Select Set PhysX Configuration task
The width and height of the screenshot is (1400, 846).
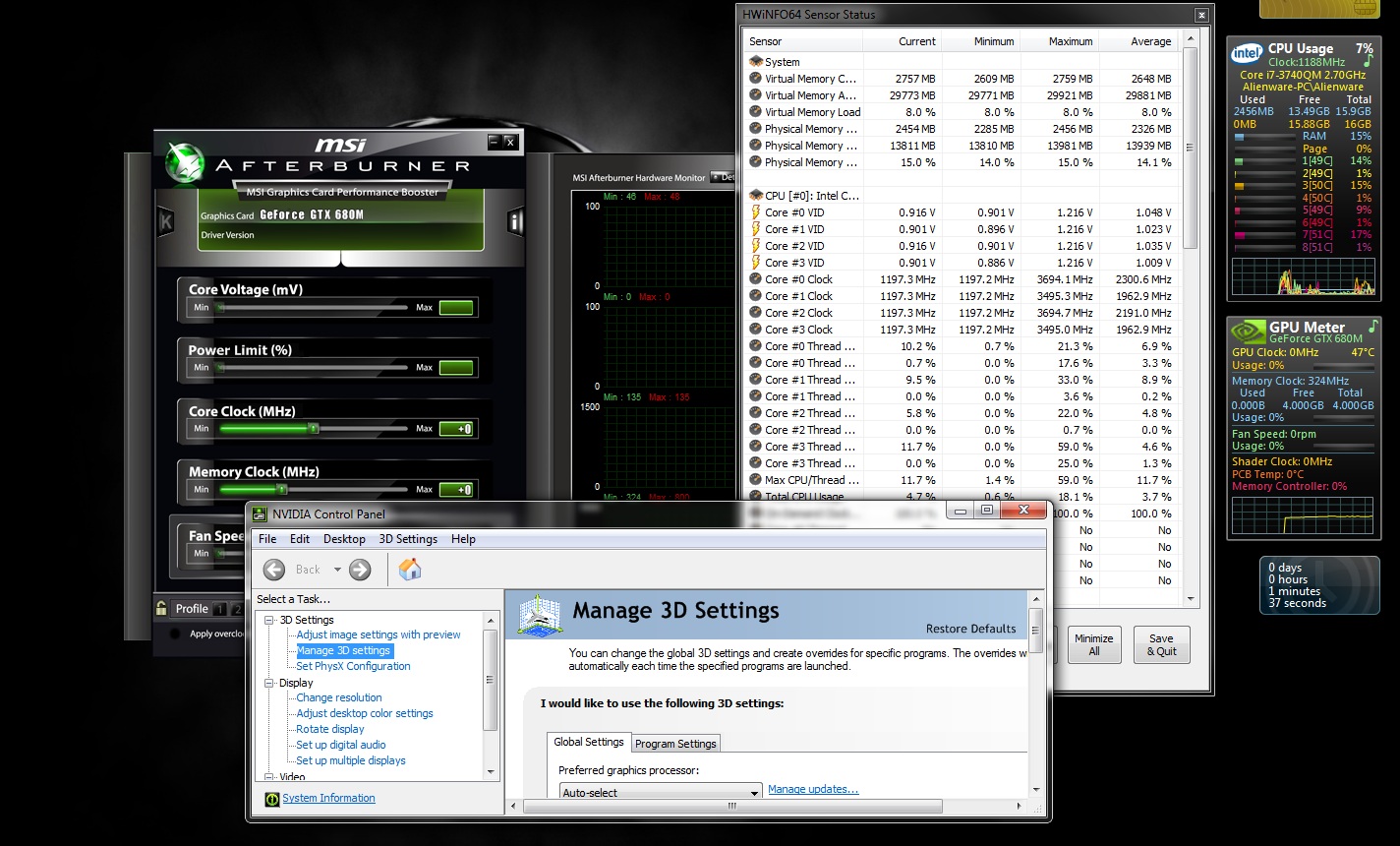[353, 666]
